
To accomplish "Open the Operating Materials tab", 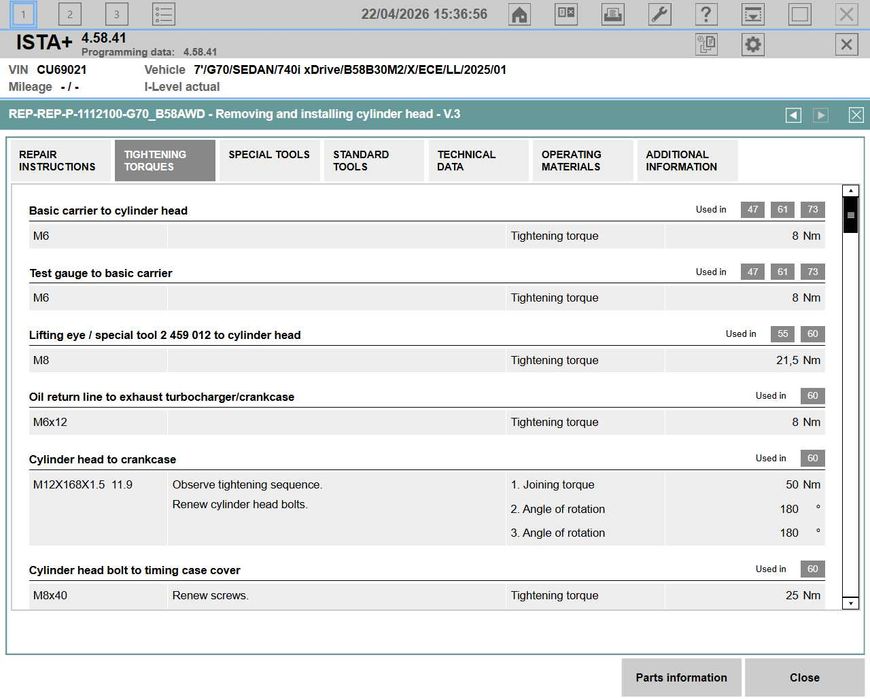I will [582, 160].
